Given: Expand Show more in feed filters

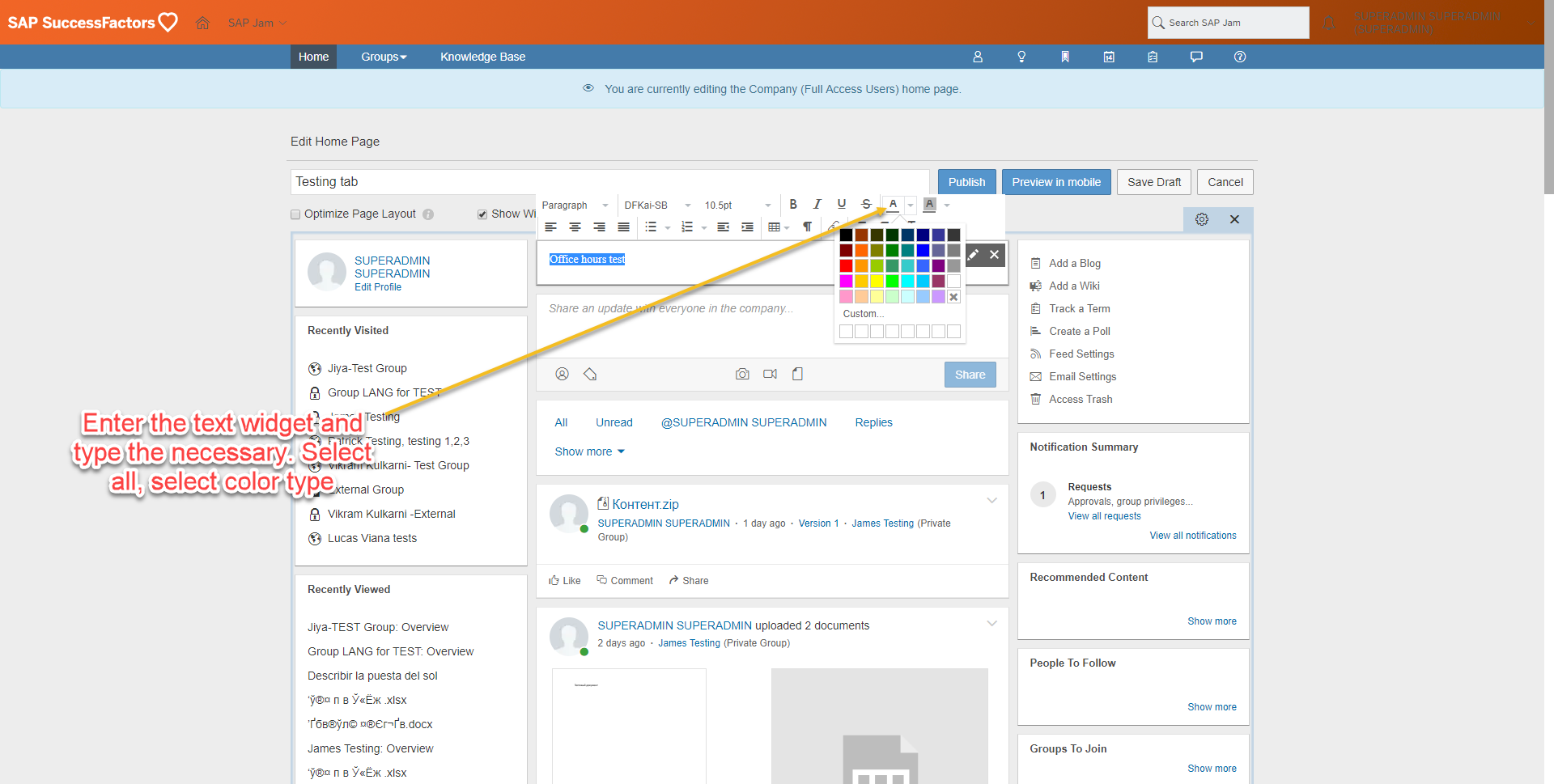Looking at the screenshot, I should (590, 451).
